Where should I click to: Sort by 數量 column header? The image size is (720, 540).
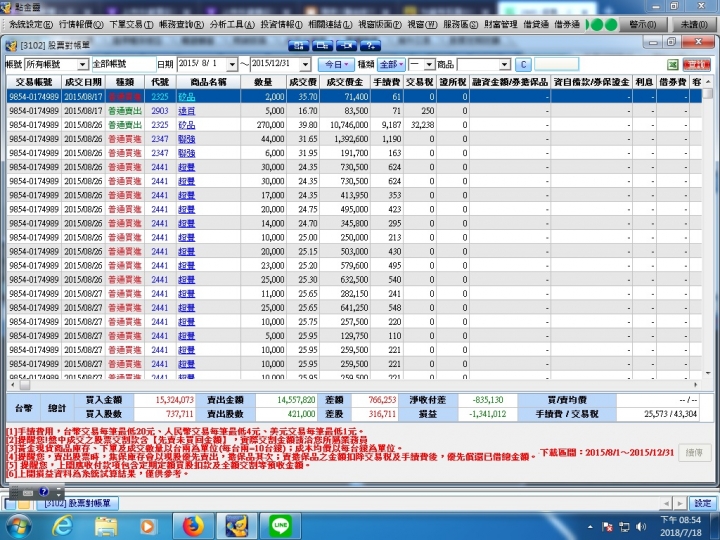click(x=263, y=82)
